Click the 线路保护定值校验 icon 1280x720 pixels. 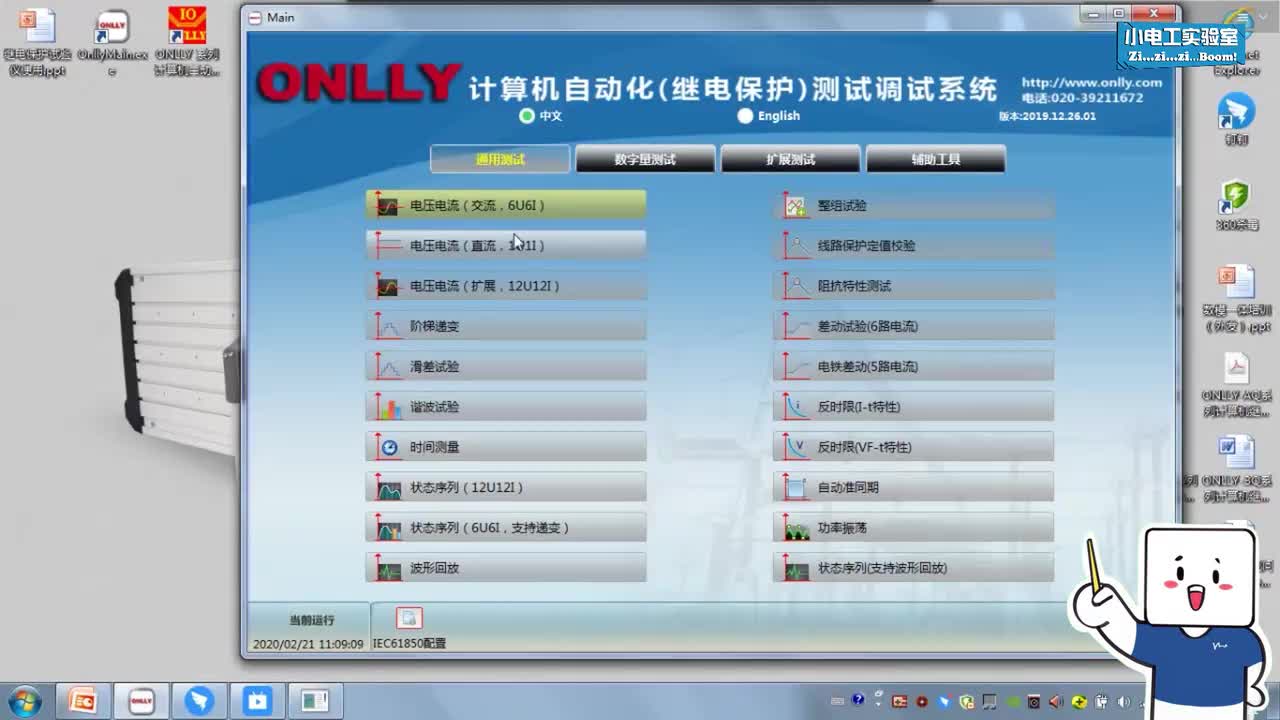click(795, 245)
